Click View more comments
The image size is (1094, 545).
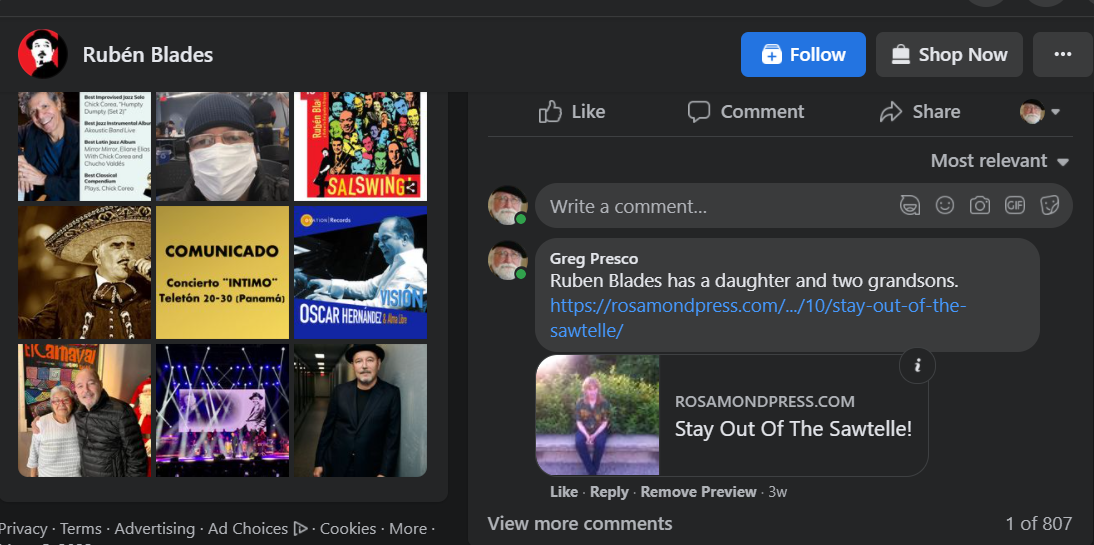click(x=580, y=524)
